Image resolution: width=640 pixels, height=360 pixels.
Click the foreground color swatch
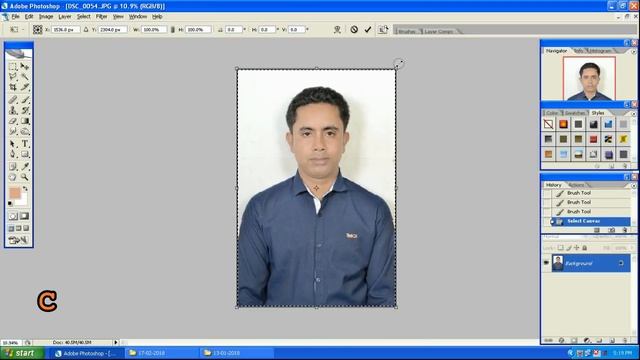14,193
